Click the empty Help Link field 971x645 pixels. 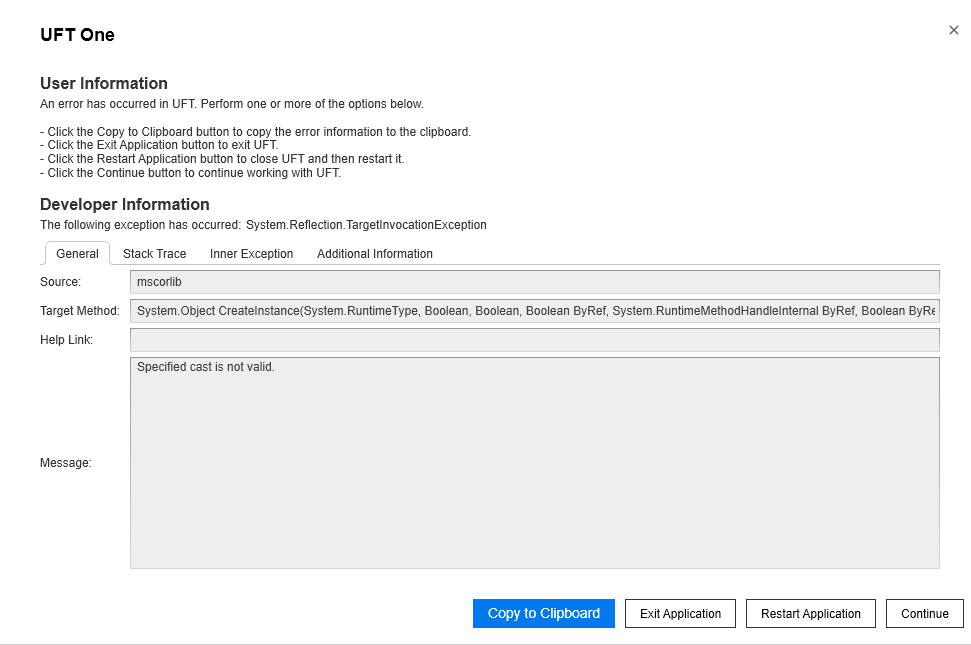tap(534, 340)
